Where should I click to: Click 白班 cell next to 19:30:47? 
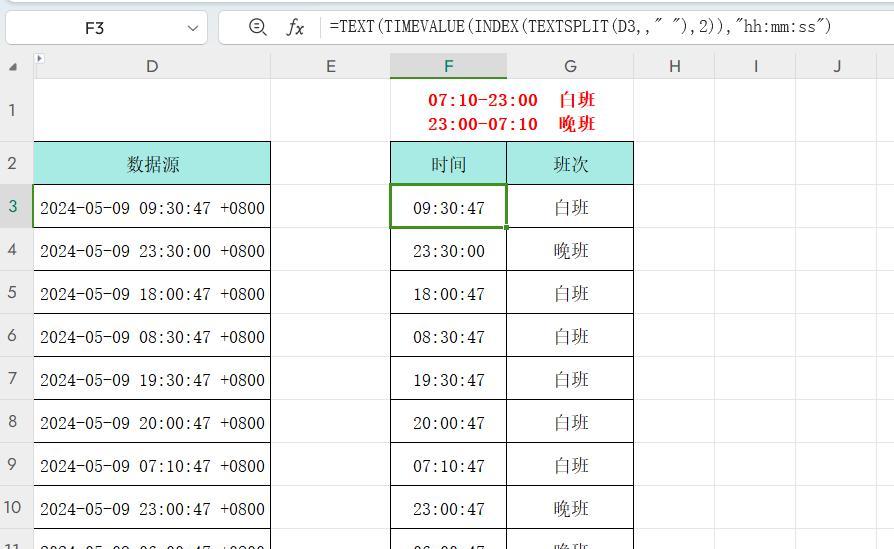570,379
